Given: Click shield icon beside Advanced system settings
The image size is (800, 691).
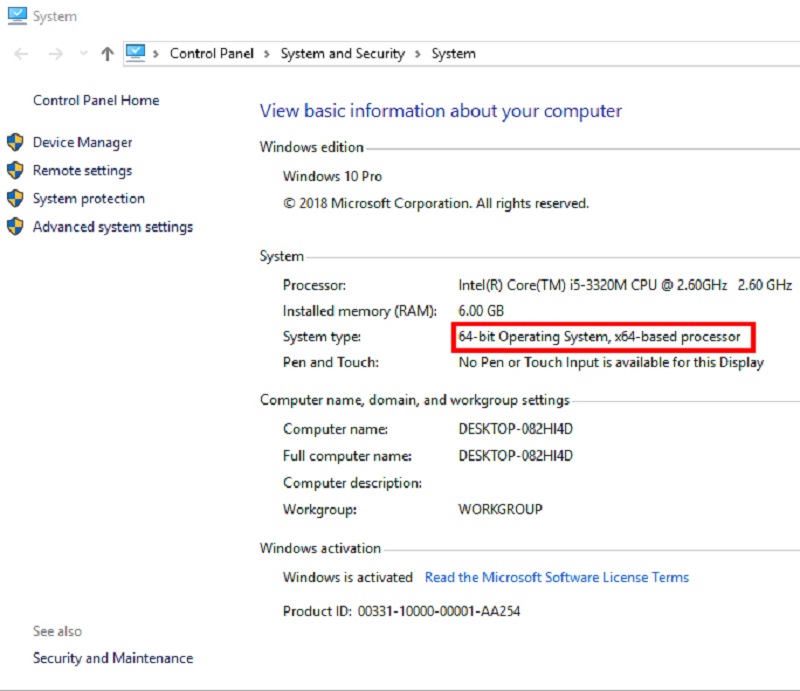Looking at the screenshot, I should pyautogui.click(x=15, y=226).
